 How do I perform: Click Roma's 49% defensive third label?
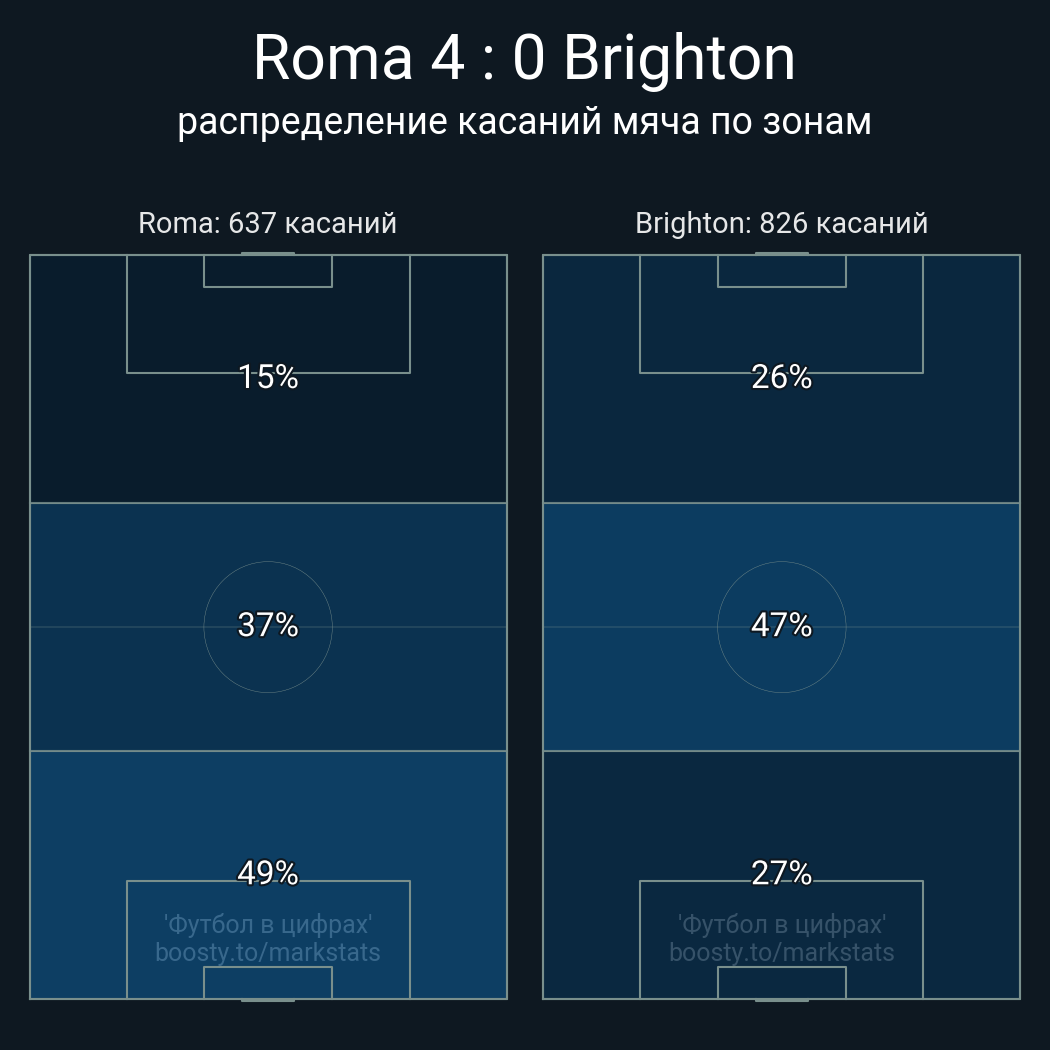coord(268,873)
